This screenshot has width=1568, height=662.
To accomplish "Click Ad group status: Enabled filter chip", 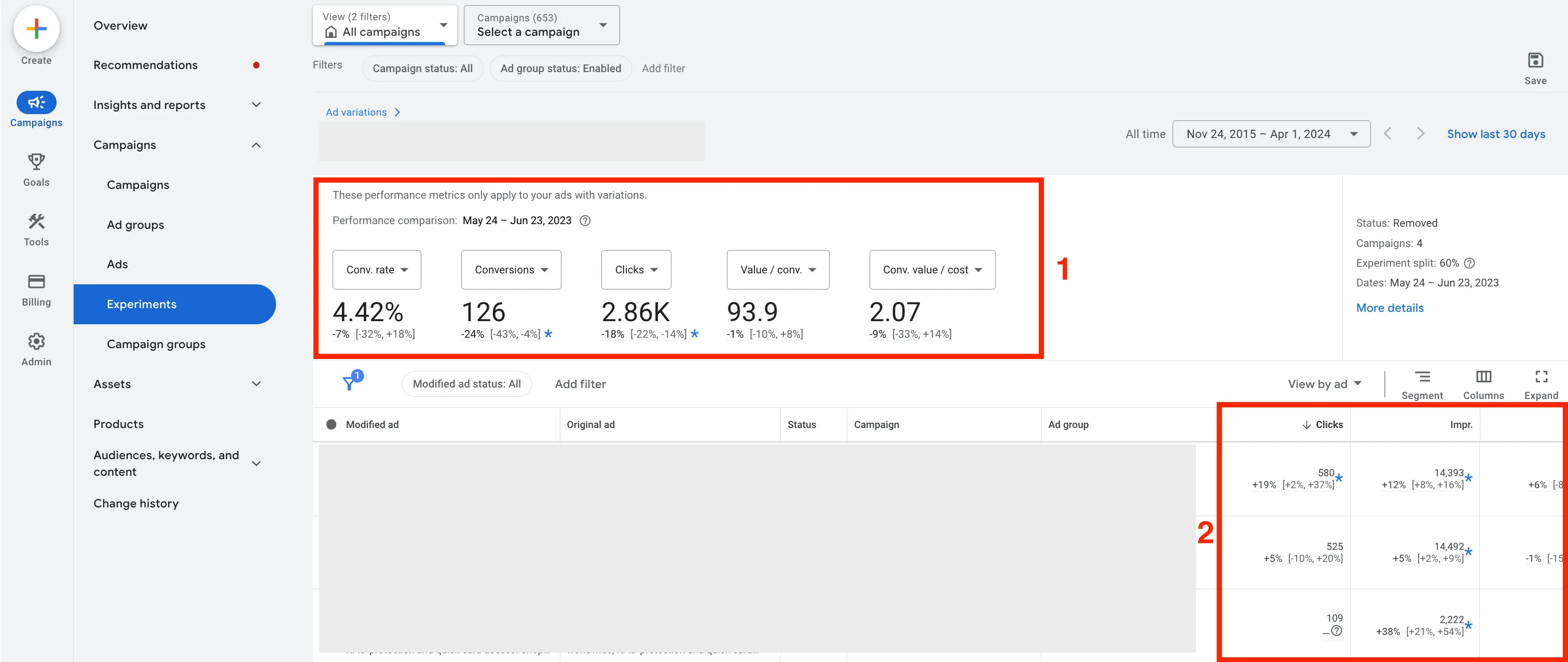I will 560,68.
